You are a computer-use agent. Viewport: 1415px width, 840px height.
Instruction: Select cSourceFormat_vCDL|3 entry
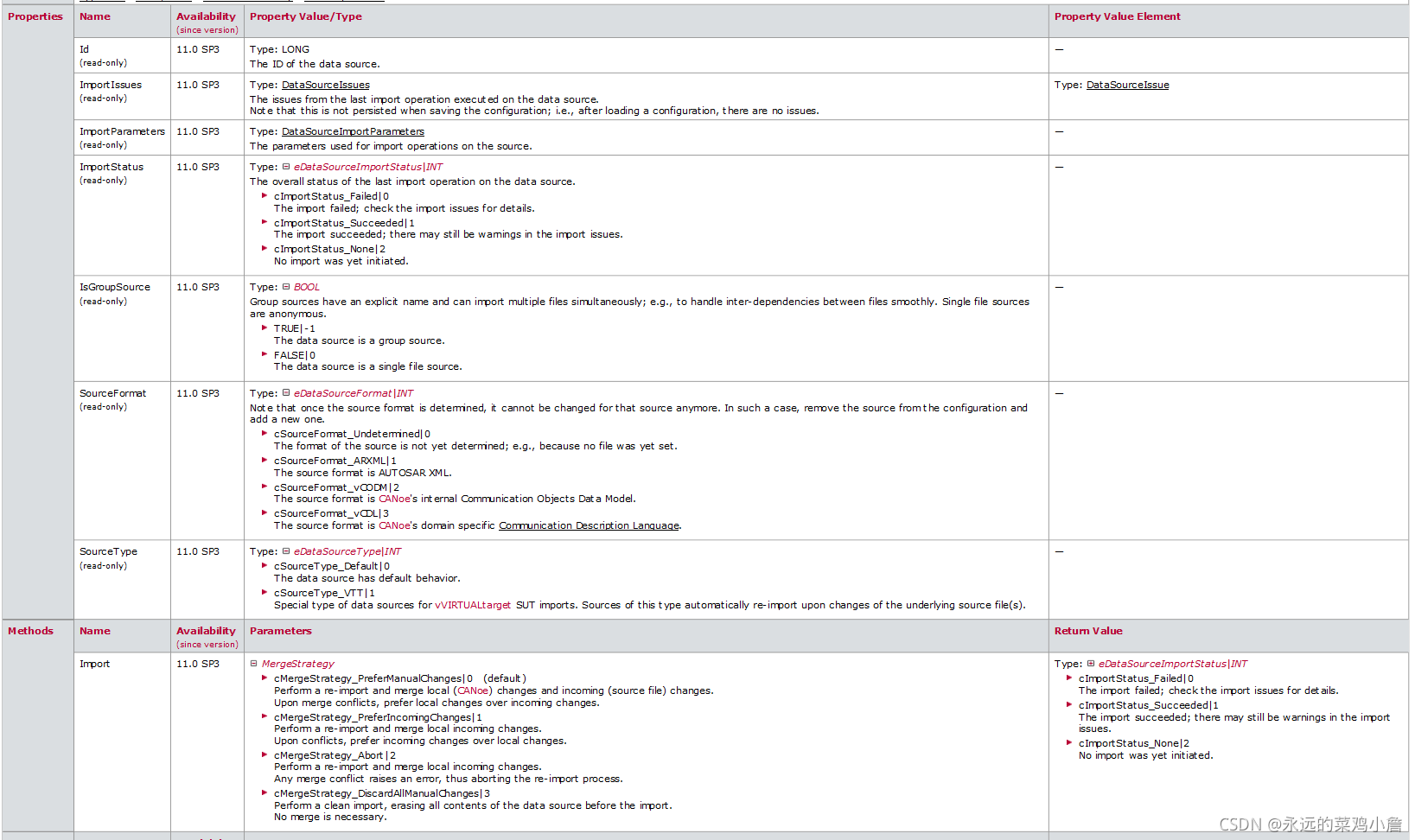click(331, 513)
